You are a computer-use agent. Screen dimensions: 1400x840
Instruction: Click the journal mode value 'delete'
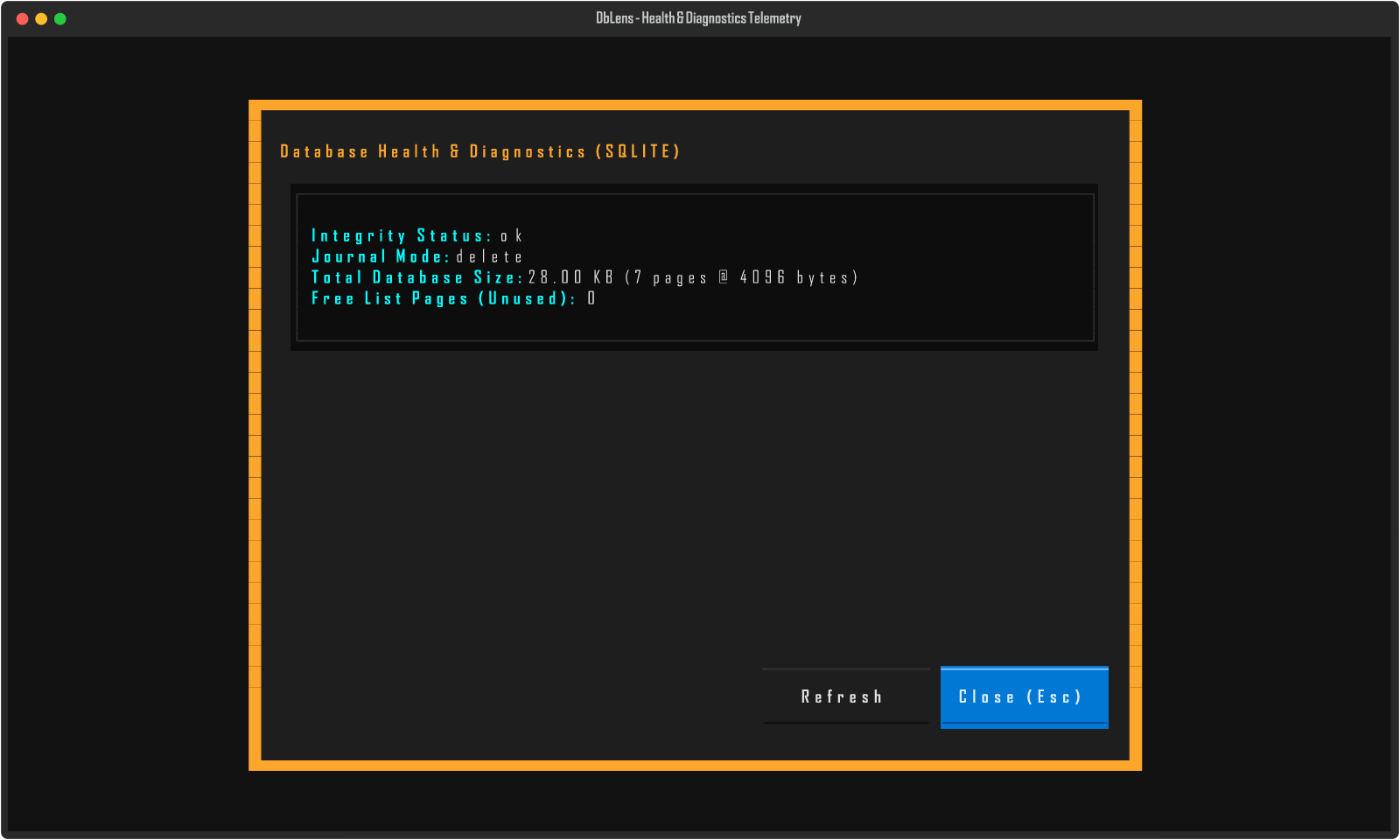pos(489,256)
